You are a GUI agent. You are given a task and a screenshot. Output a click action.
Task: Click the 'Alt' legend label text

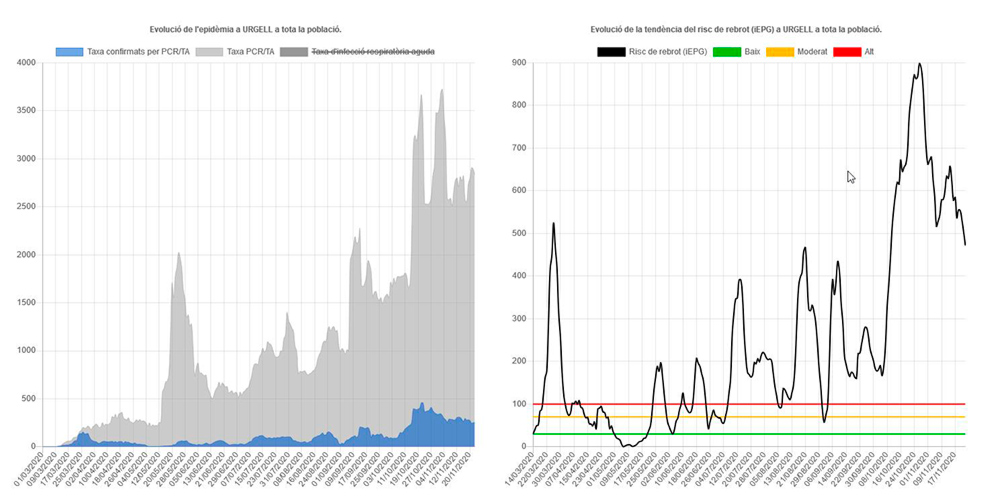pos(869,51)
